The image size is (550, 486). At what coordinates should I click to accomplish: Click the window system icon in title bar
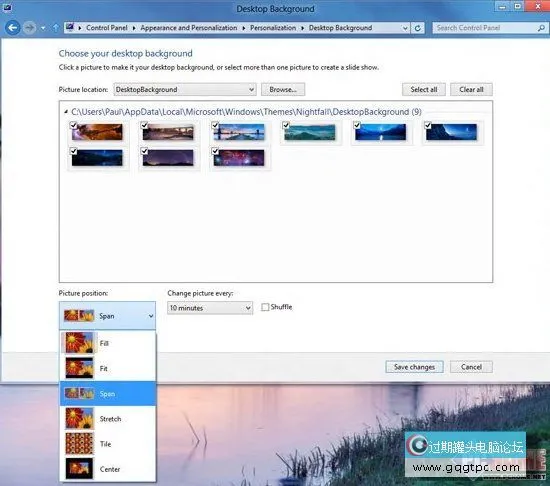click(7, 8)
